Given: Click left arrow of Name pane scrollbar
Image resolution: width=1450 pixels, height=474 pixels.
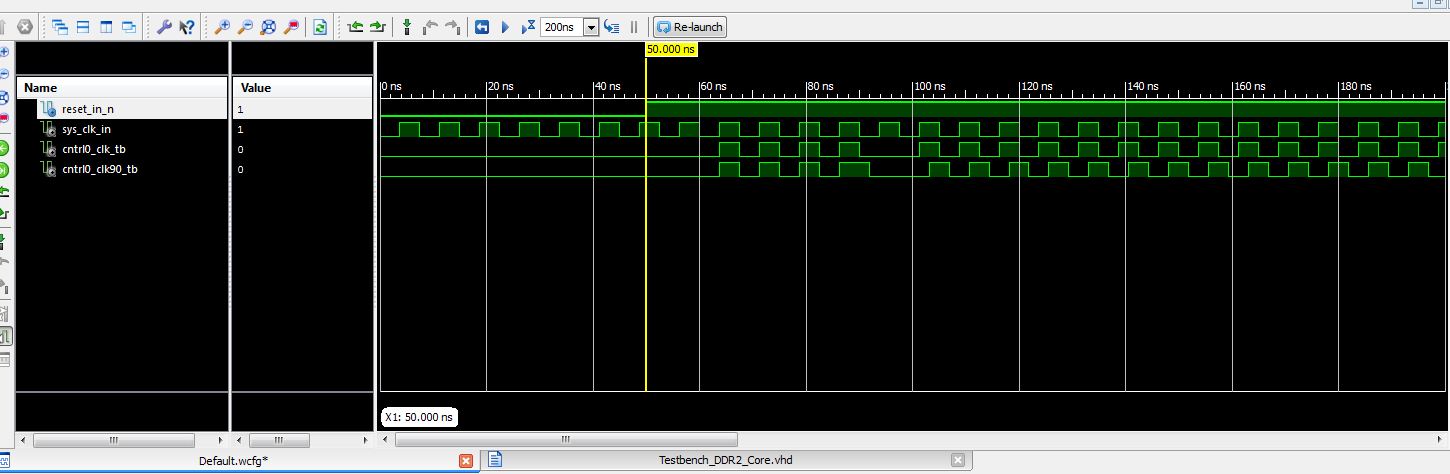Looking at the screenshot, I should coord(25,440).
